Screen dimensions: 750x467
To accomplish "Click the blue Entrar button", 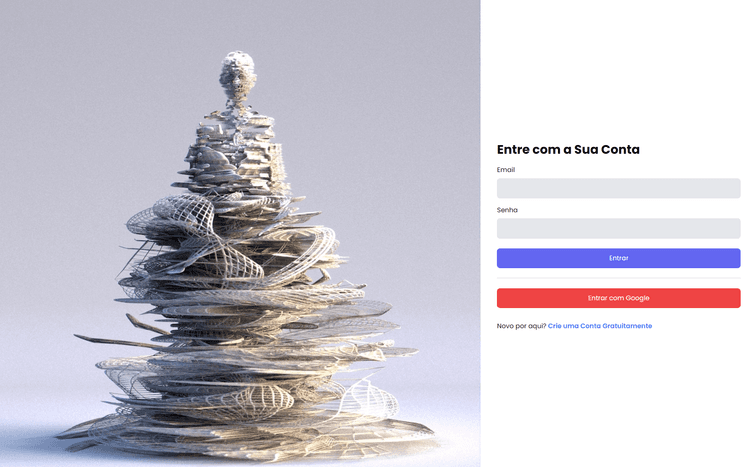I will 618,258.
